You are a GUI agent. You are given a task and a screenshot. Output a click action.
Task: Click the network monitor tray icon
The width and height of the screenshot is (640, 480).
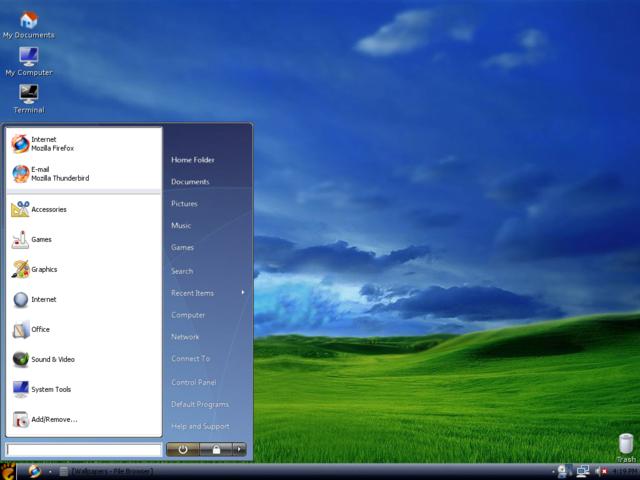point(582,471)
